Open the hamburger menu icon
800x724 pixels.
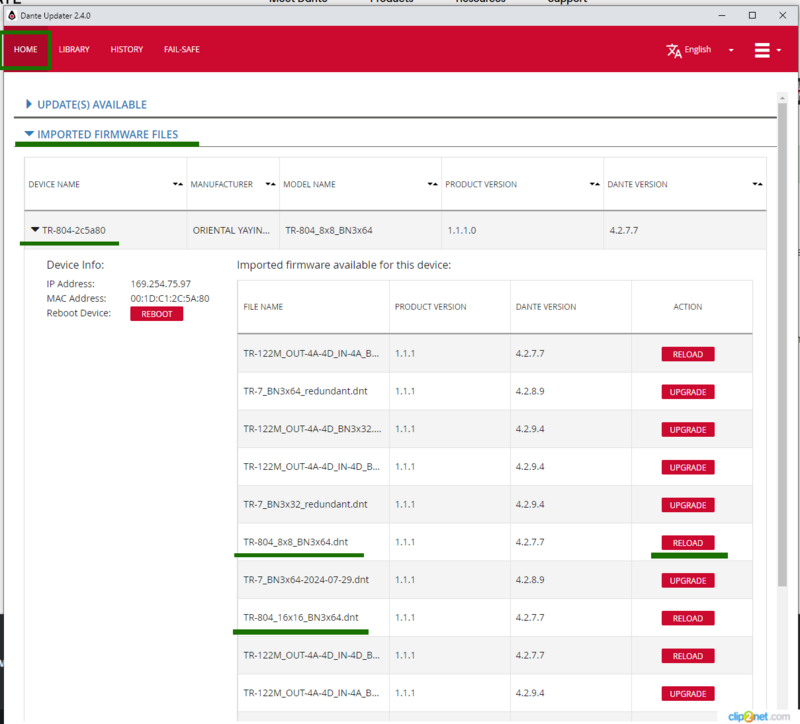[763, 49]
